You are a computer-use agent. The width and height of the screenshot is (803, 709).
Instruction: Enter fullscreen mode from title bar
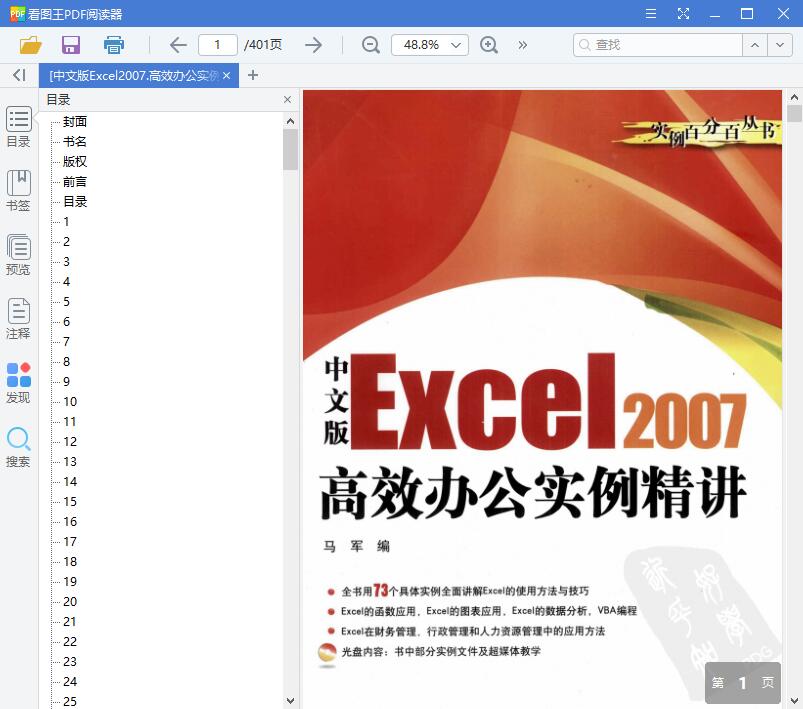[683, 13]
